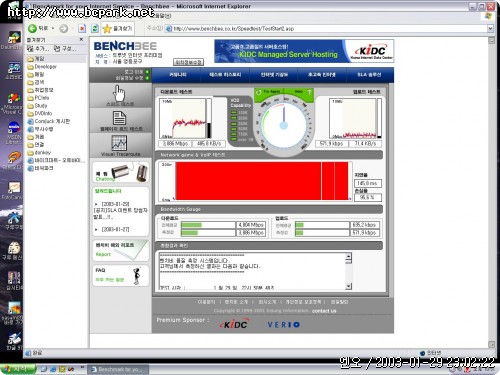500x375 pixels.
Task: Click the address bar URL field
Action: (x=327, y=29)
